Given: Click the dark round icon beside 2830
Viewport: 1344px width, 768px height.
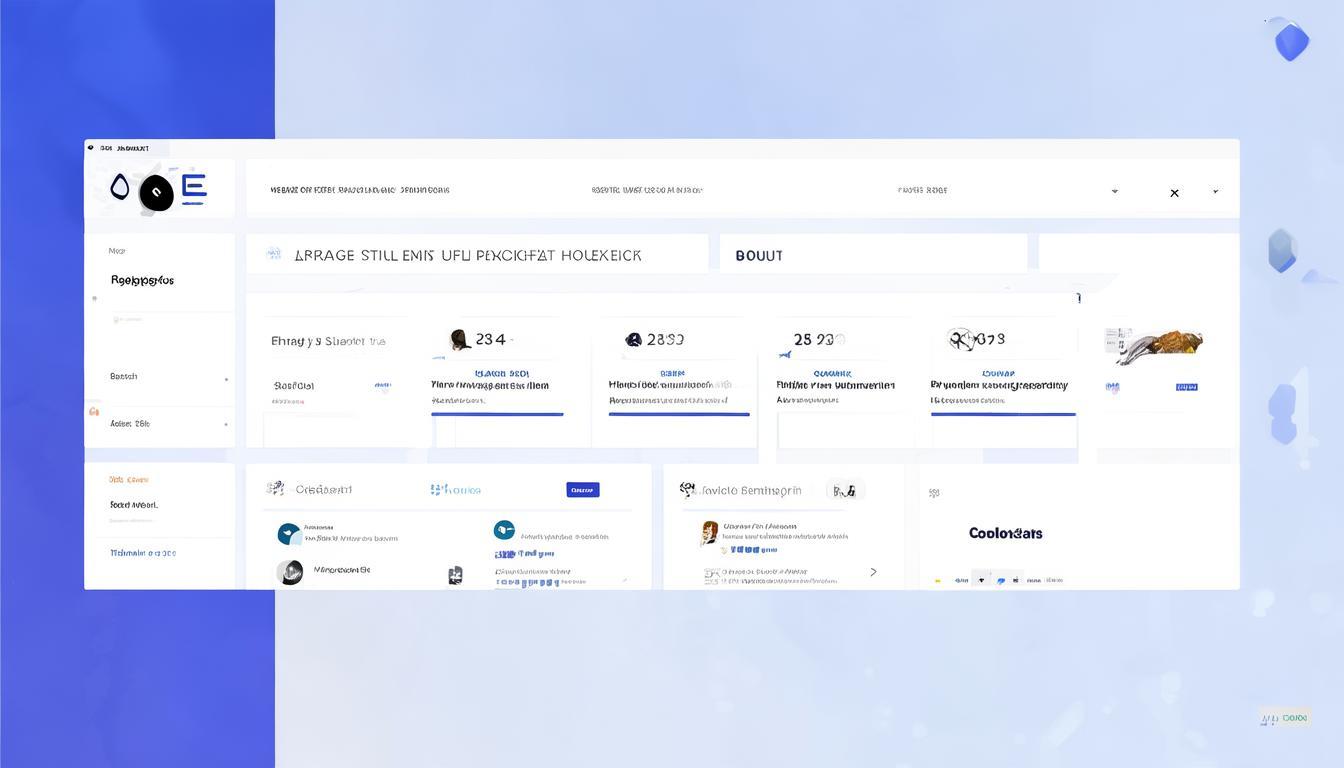Looking at the screenshot, I should click(x=633, y=340).
